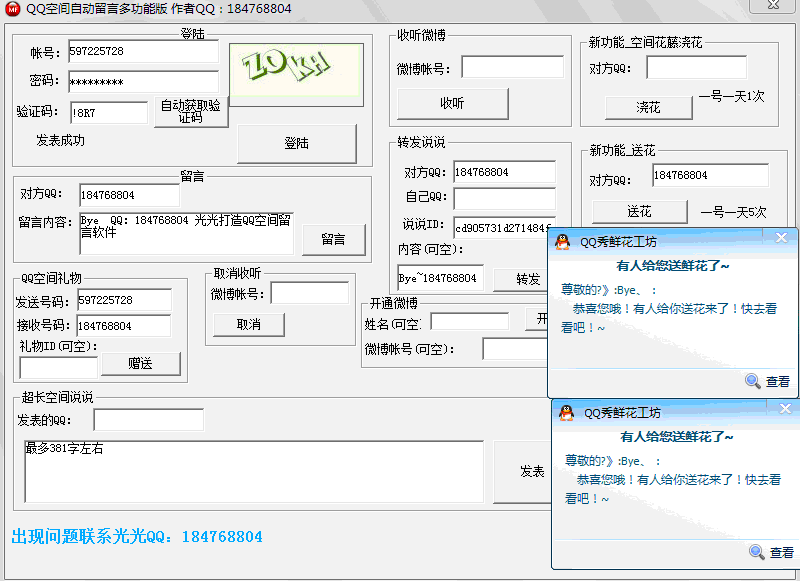Click 发送号码 field in QQ空间礼物
The width and height of the screenshot is (800, 581).
click(x=124, y=300)
